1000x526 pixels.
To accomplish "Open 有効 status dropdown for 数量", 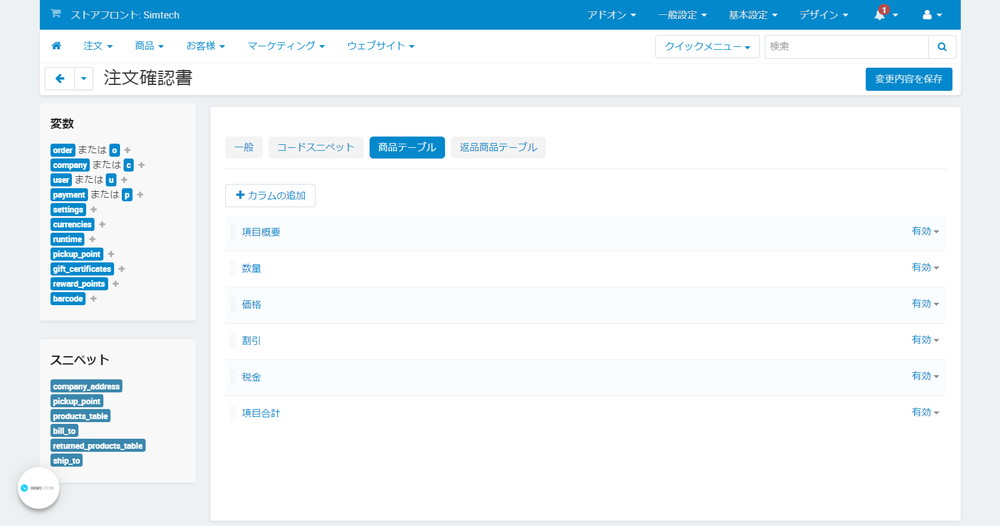I will pyautogui.click(x=925, y=268).
